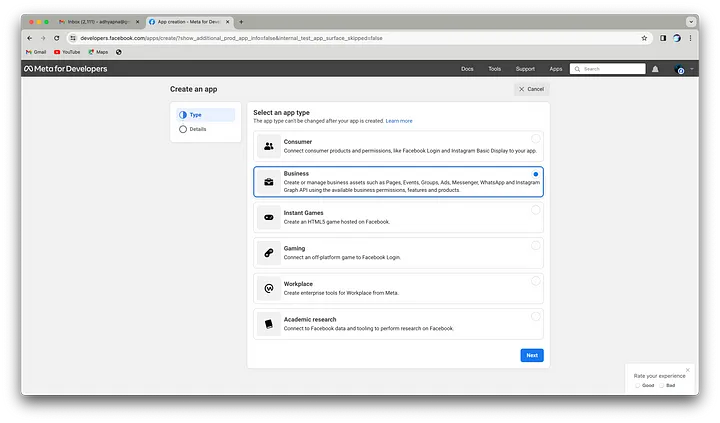Click the browser address bar URL
Viewport: 720px width, 423px height.
(x=231, y=38)
